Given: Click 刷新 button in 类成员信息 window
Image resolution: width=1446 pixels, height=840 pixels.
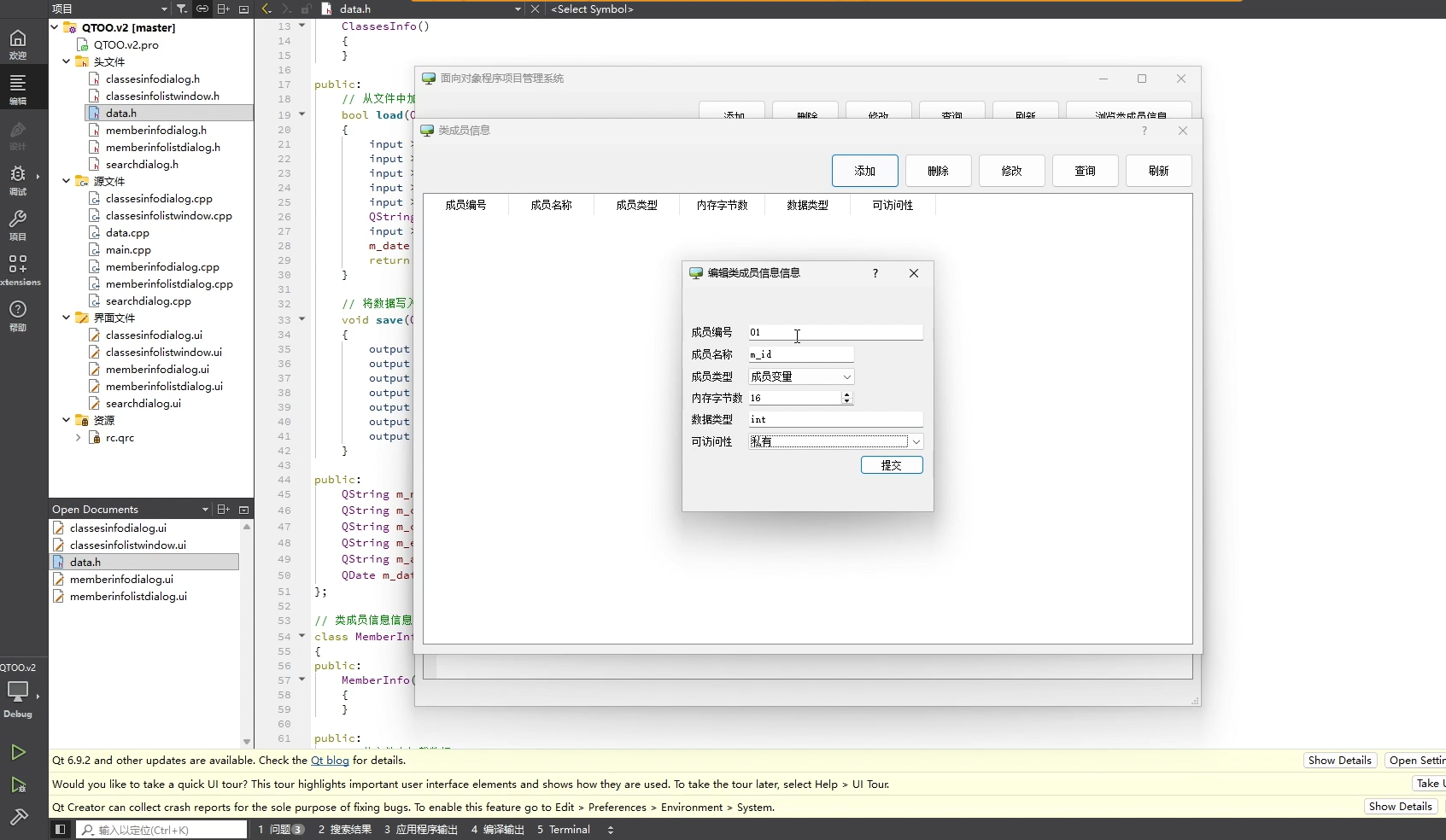Looking at the screenshot, I should (1159, 171).
